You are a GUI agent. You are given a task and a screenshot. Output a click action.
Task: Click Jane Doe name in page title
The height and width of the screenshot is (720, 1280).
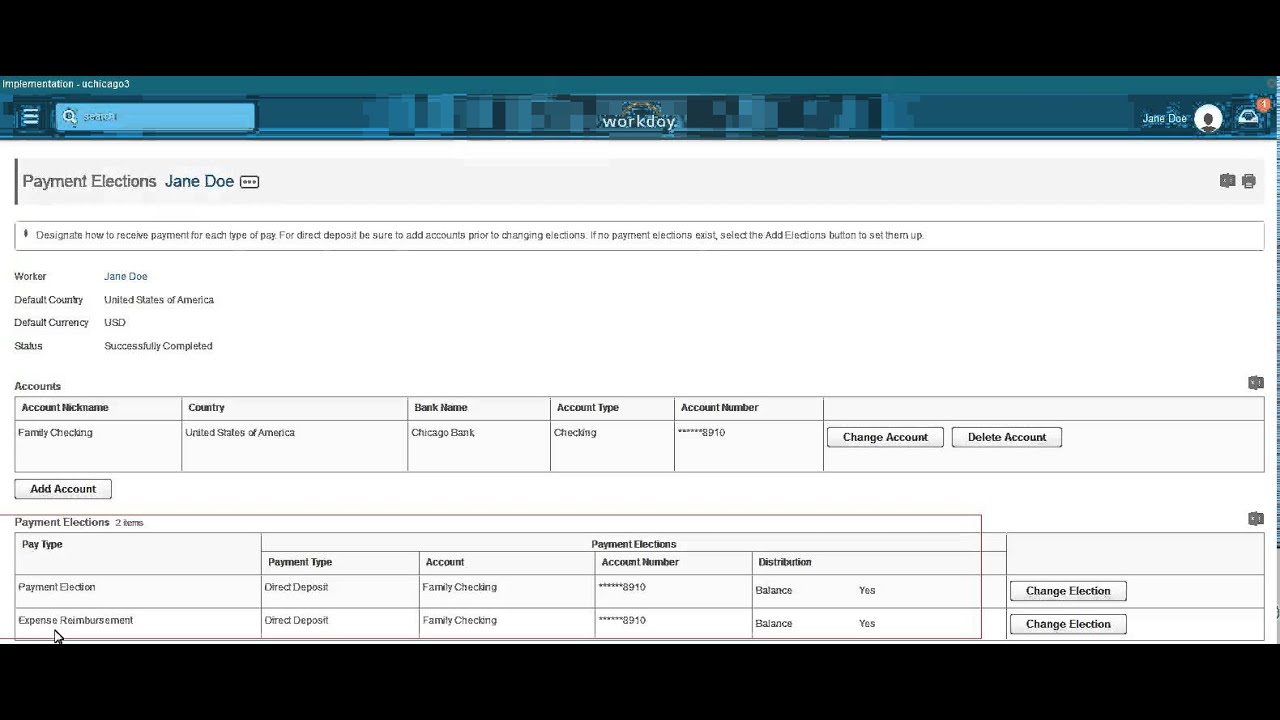(199, 181)
